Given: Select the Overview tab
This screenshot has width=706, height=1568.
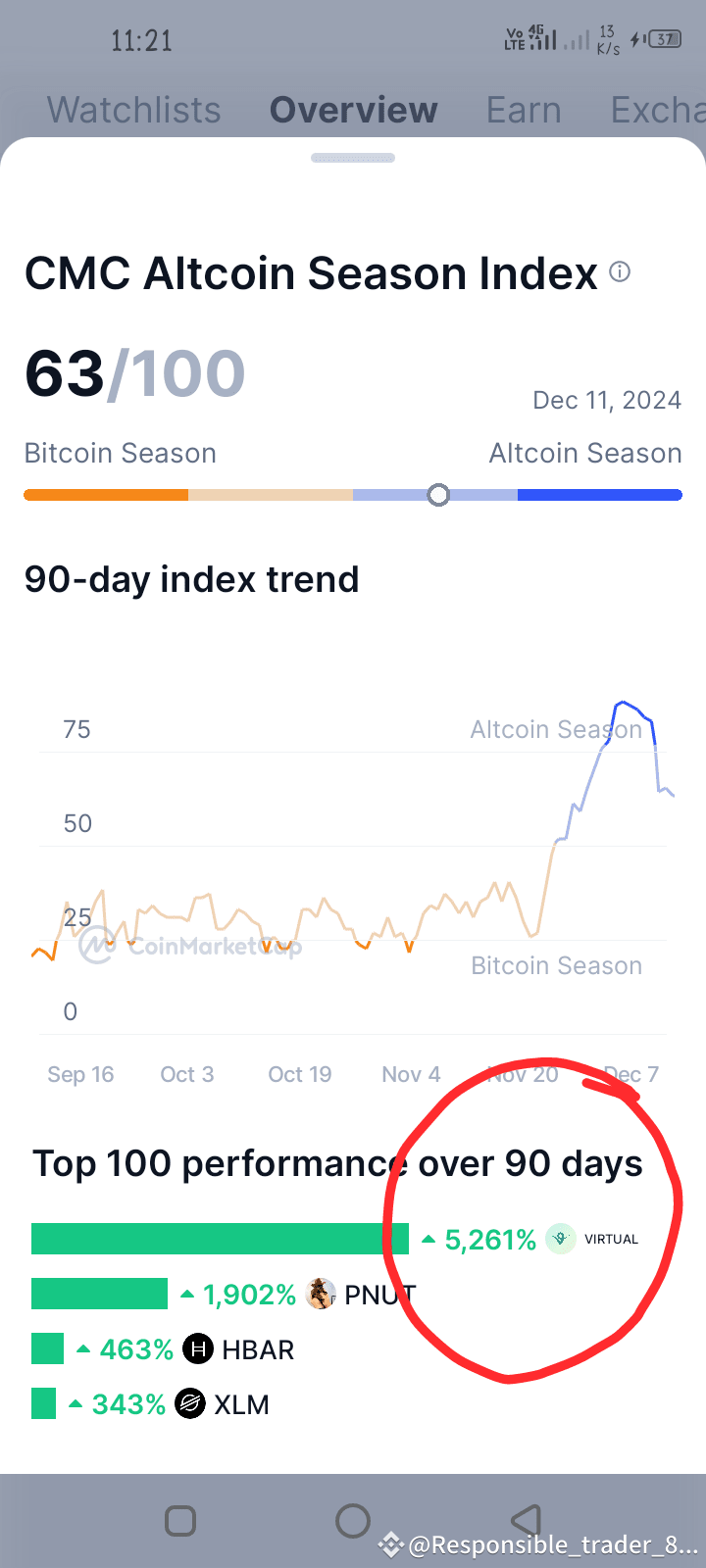Looking at the screenshot, I should (x=354, y=110).
